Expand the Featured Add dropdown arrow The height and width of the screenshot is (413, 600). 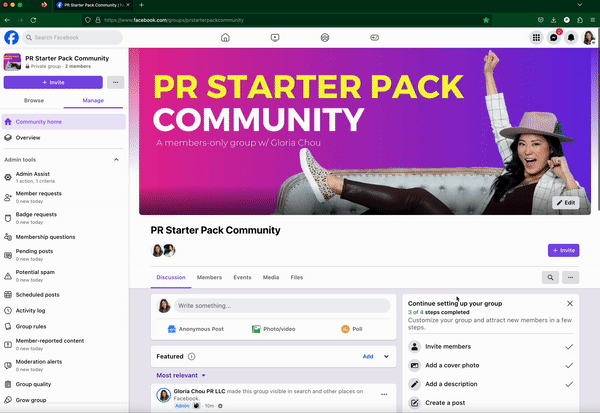pyautogui.click(x=384, y=355)
